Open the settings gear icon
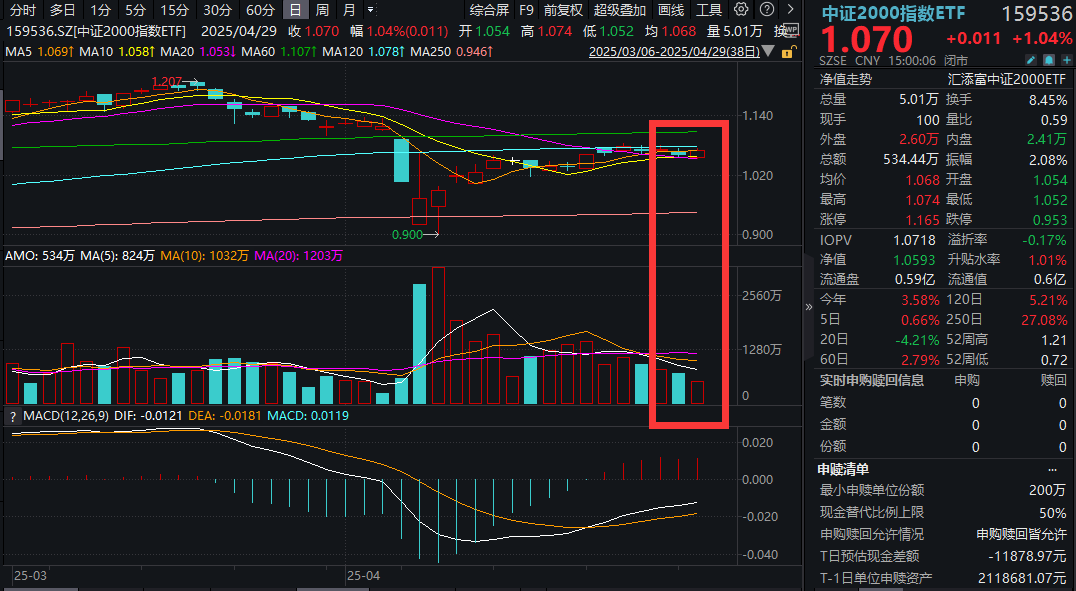The image size is (1076, 591). pyautogui.click(x=741, y=9)
